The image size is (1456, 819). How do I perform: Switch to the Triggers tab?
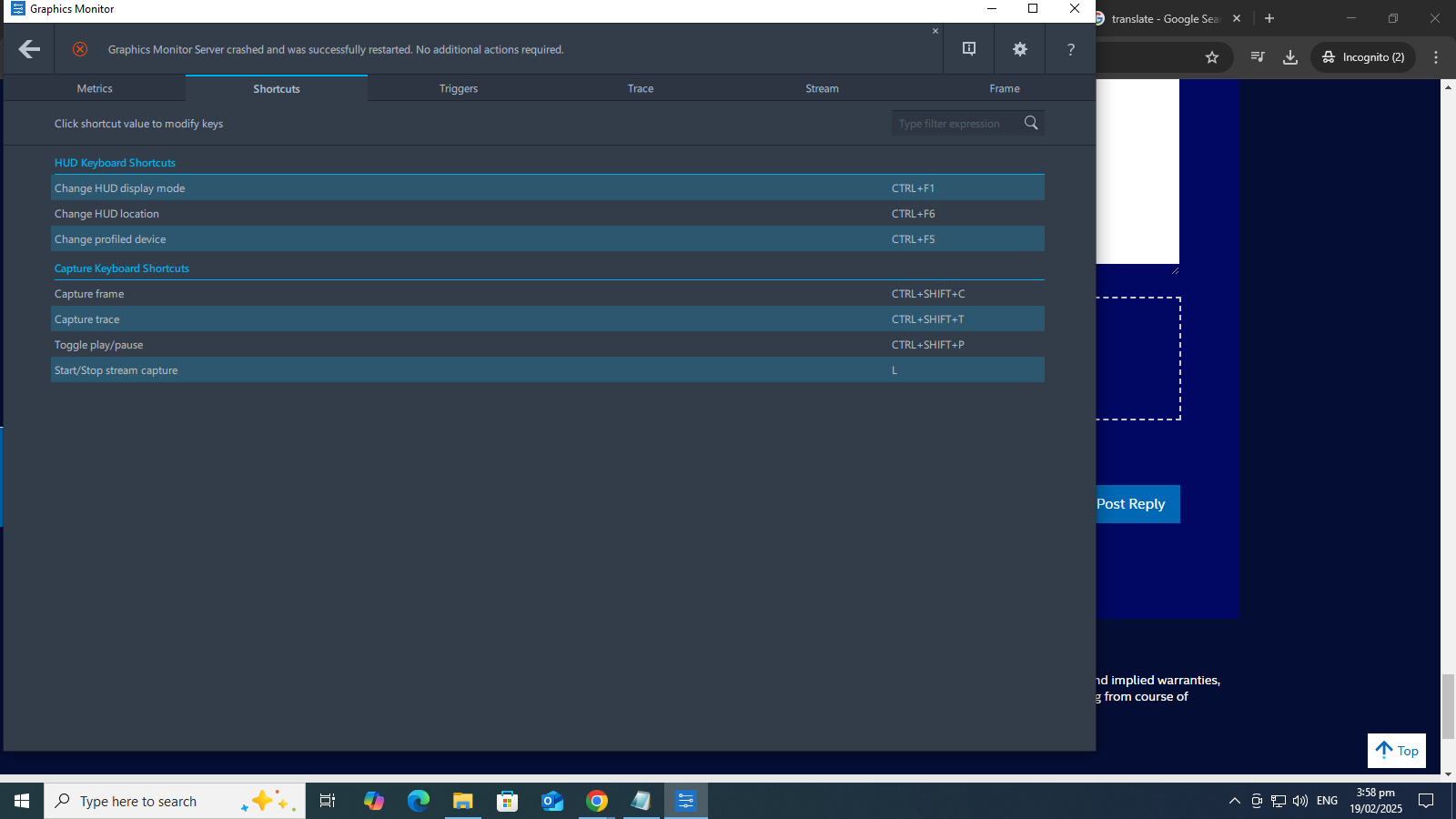pyautogui.click(x=458, y=88)
